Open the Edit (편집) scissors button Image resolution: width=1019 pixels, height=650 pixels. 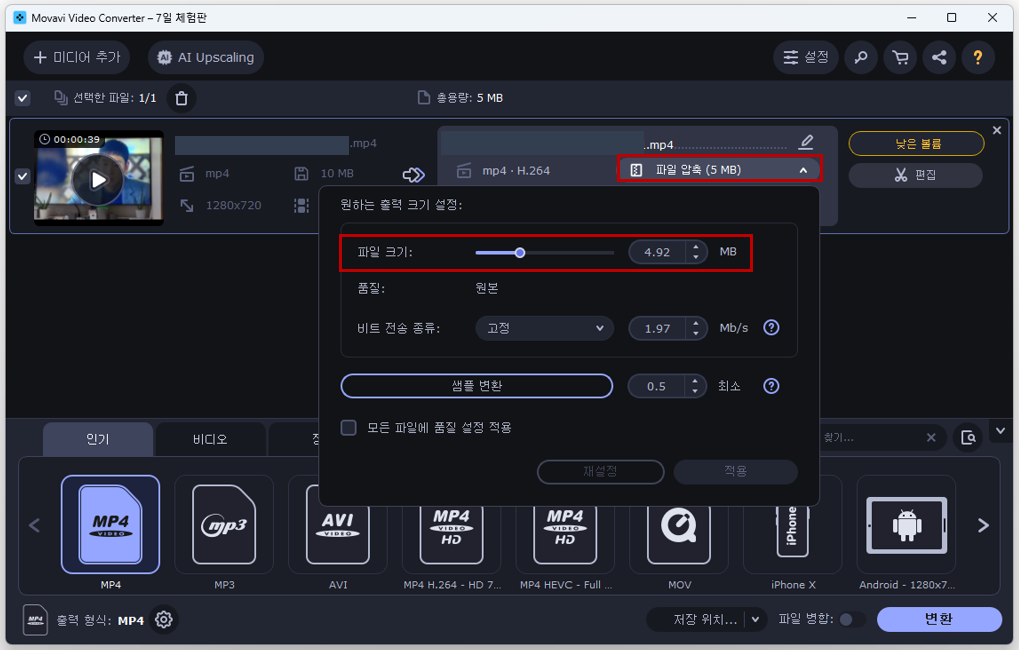916,175
